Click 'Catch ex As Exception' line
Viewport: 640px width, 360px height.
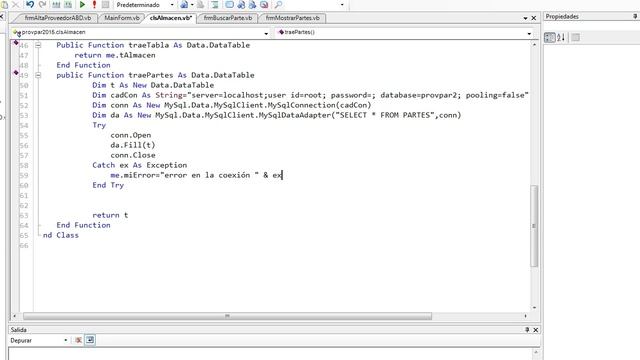[x=140, y=165]
